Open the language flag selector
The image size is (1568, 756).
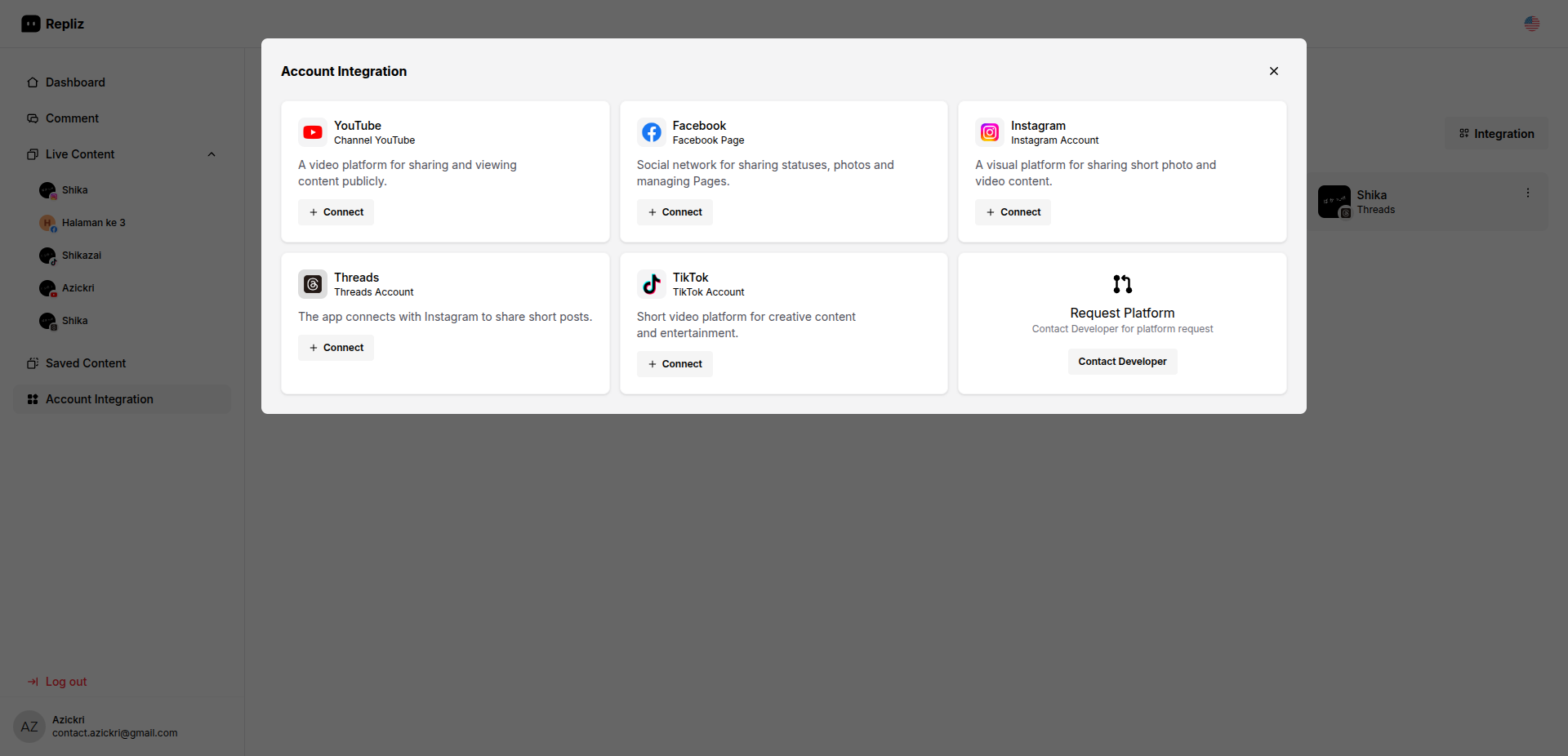pyautogui.click(x=1532, y=24)
